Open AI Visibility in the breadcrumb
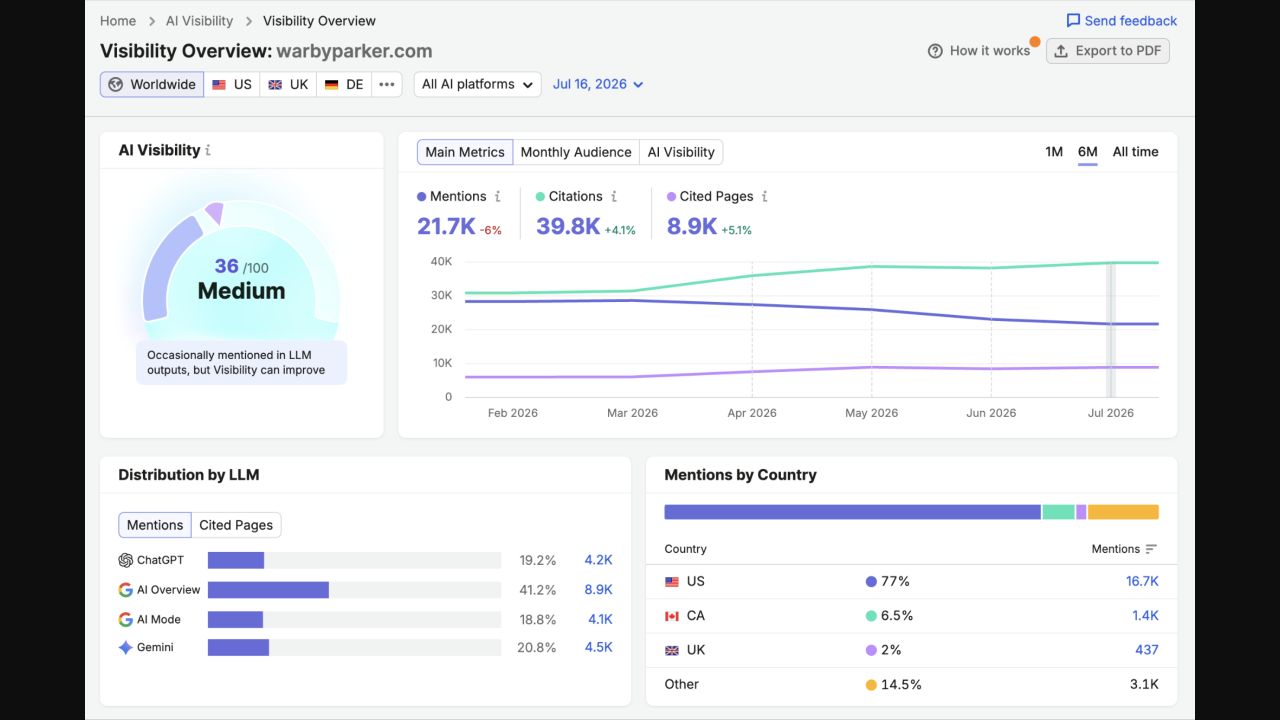The width and height of the screenshot is (1280, 720). tap(199, 20)
